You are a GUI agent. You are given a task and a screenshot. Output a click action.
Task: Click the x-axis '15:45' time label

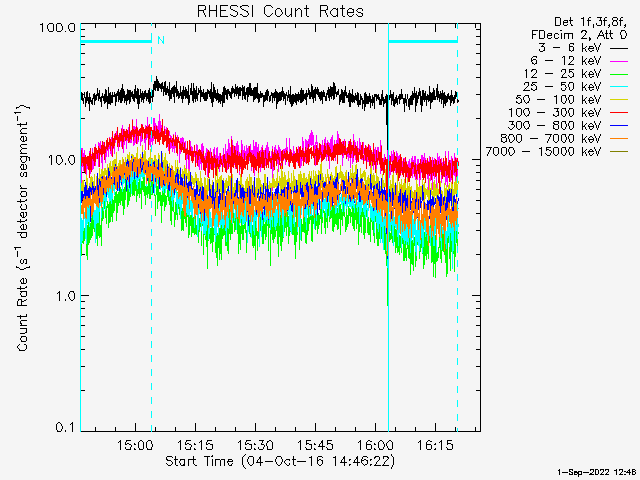tap(316, 445)
